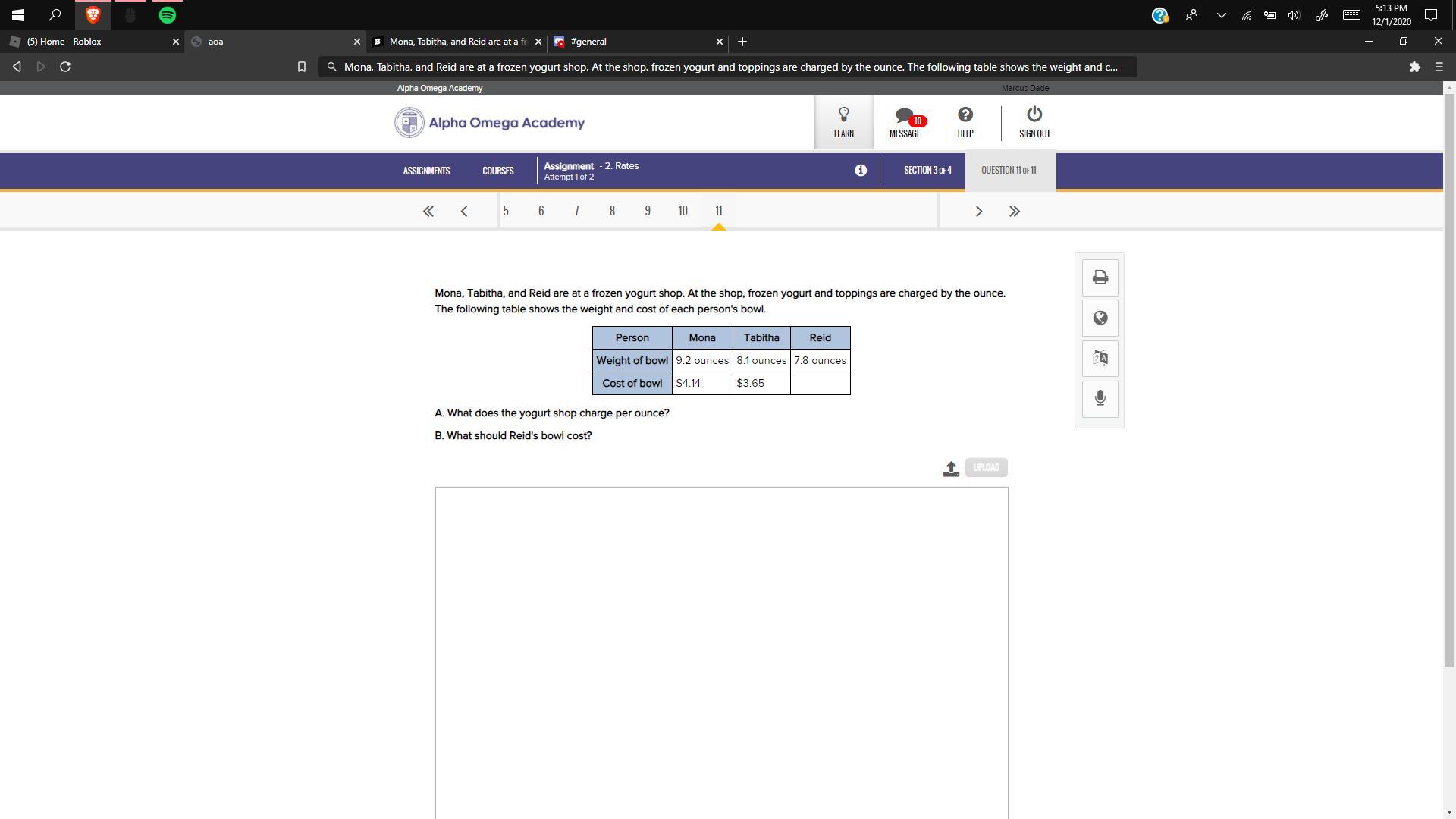
Task: Open the Courses menu item
Action: (497, 171)
